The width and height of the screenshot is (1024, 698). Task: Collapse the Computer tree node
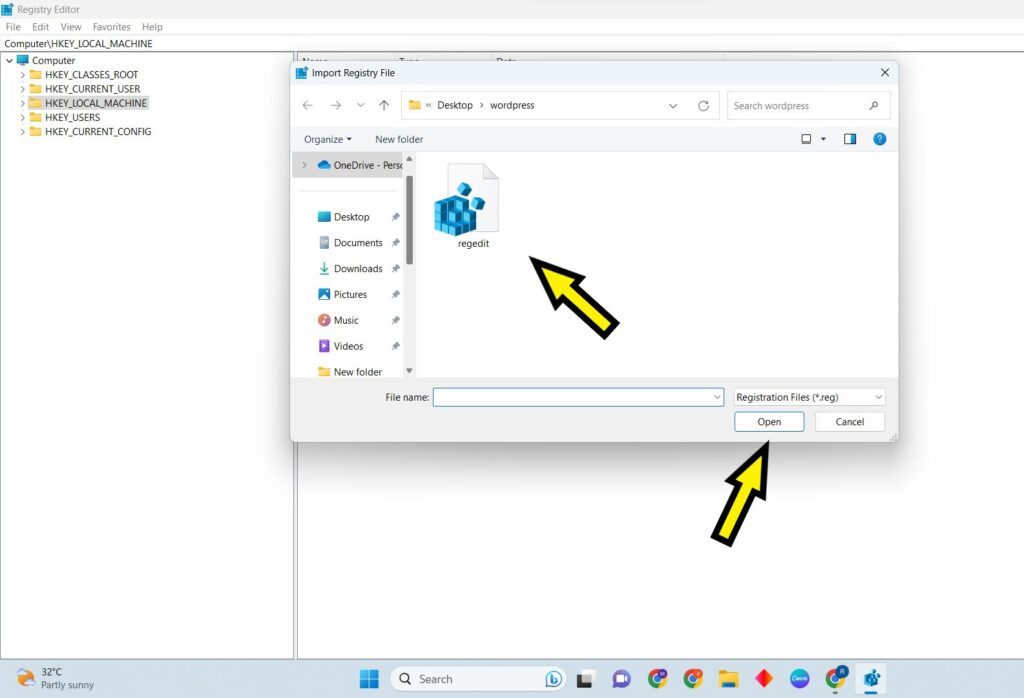(8, 60)
